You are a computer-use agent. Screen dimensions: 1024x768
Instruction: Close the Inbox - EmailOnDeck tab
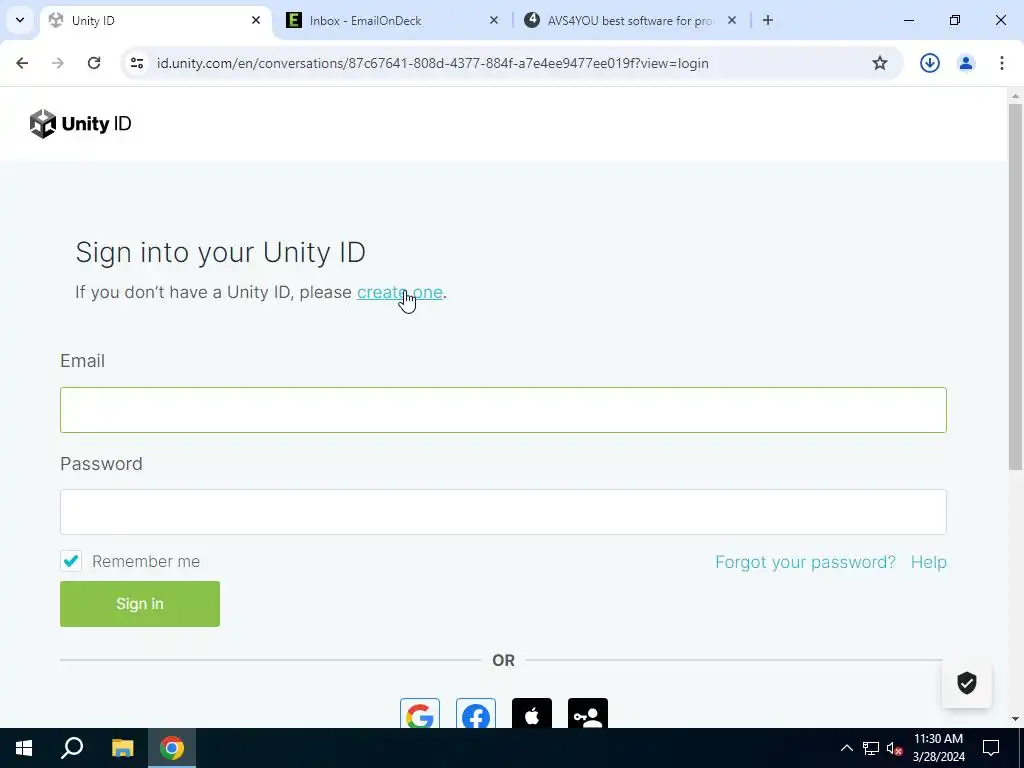tap(494, 20)
